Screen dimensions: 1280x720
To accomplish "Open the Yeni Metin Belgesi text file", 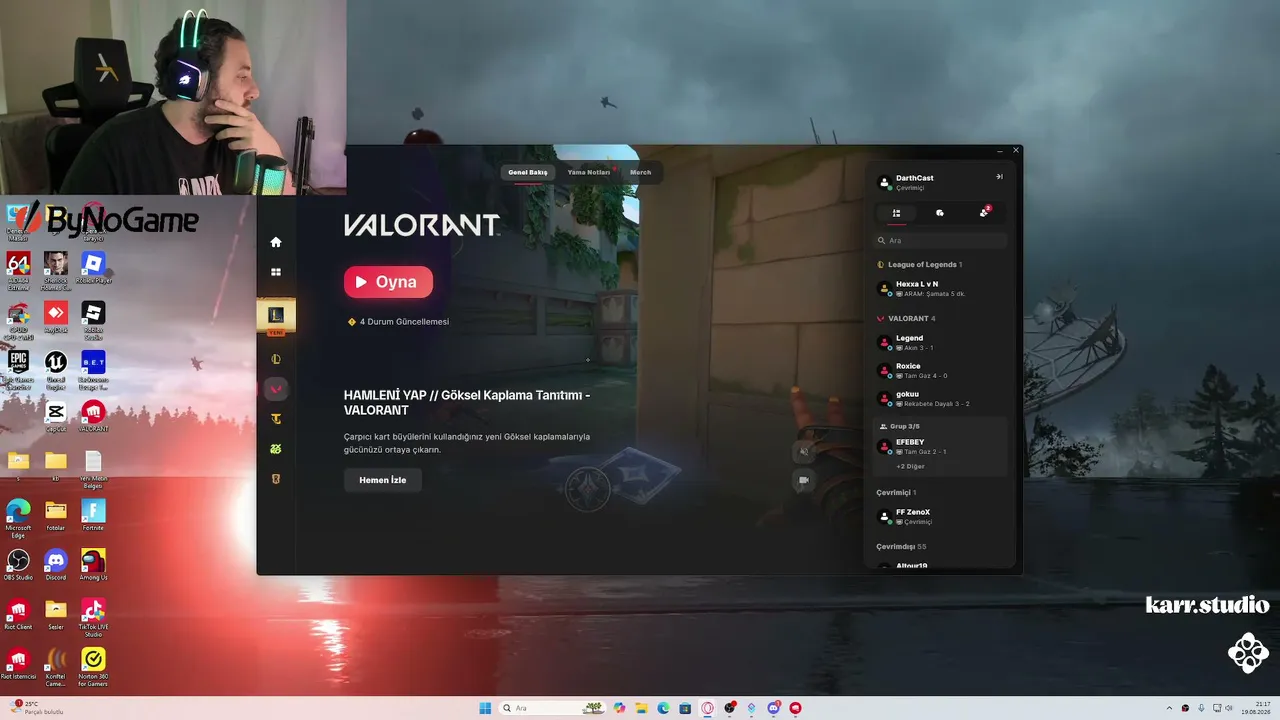I will [93, 470].
